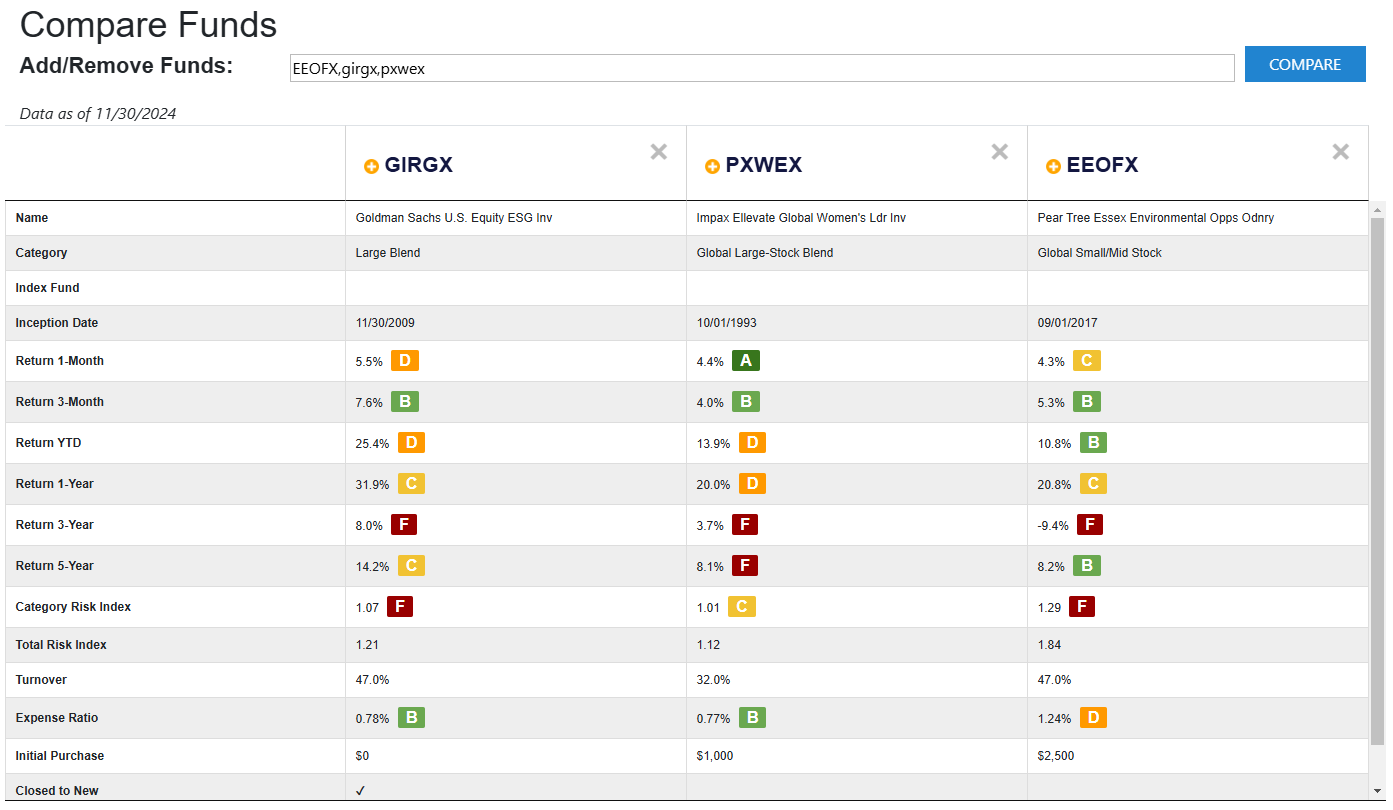
Task: Click GIRGX Expense Ratio B grade badge
Action: pyautogui.click(x=411, y=718)
